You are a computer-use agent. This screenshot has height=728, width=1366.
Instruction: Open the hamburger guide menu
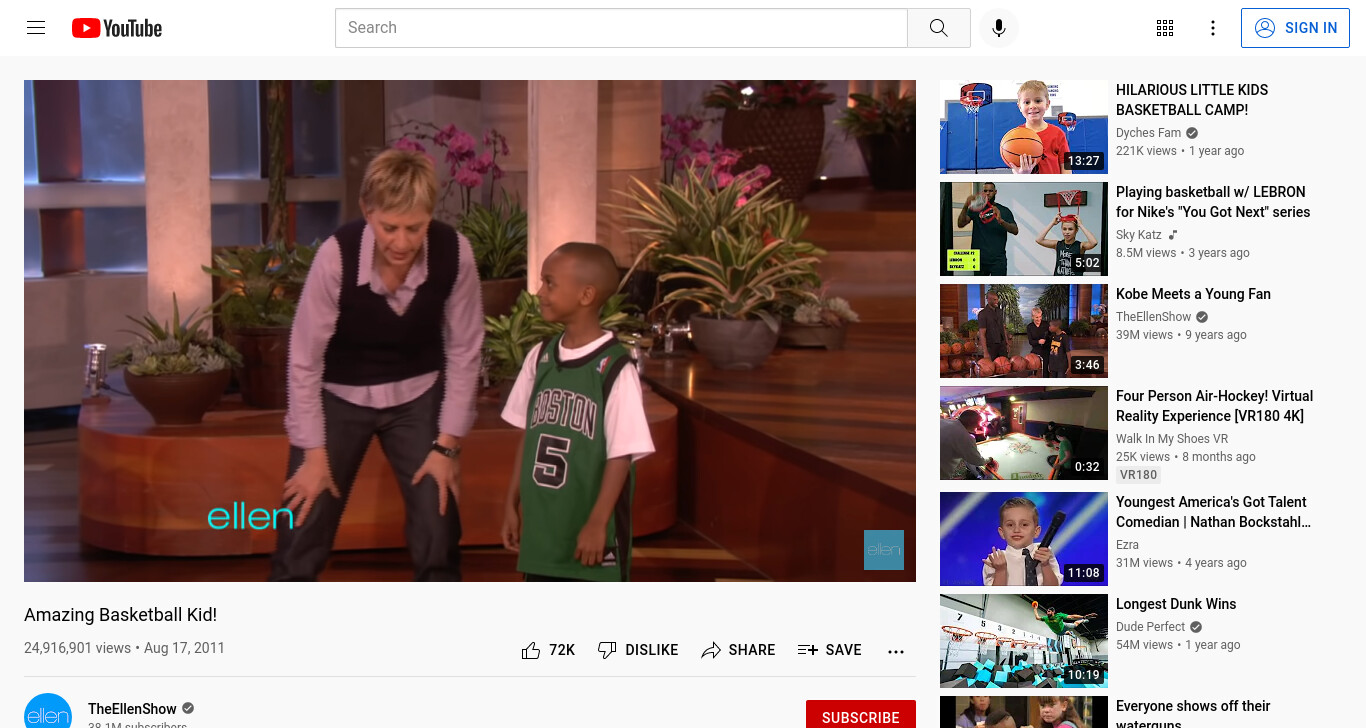pyautogui.click(x=36, y=28)
